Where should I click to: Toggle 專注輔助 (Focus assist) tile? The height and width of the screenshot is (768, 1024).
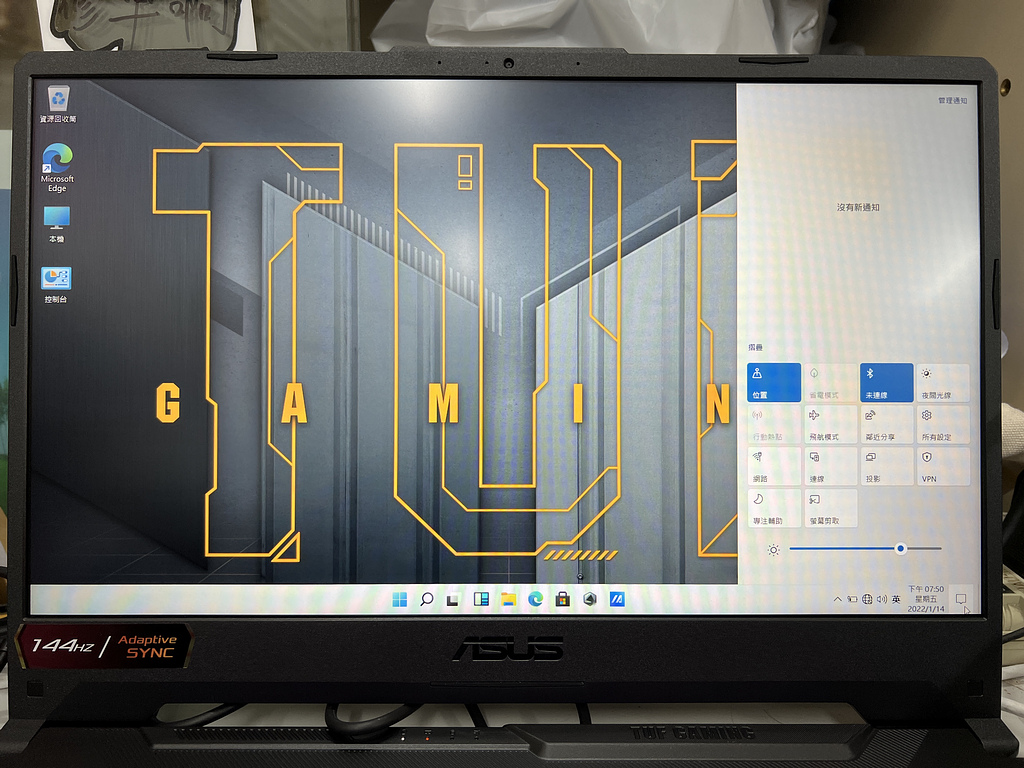point(774,508)
